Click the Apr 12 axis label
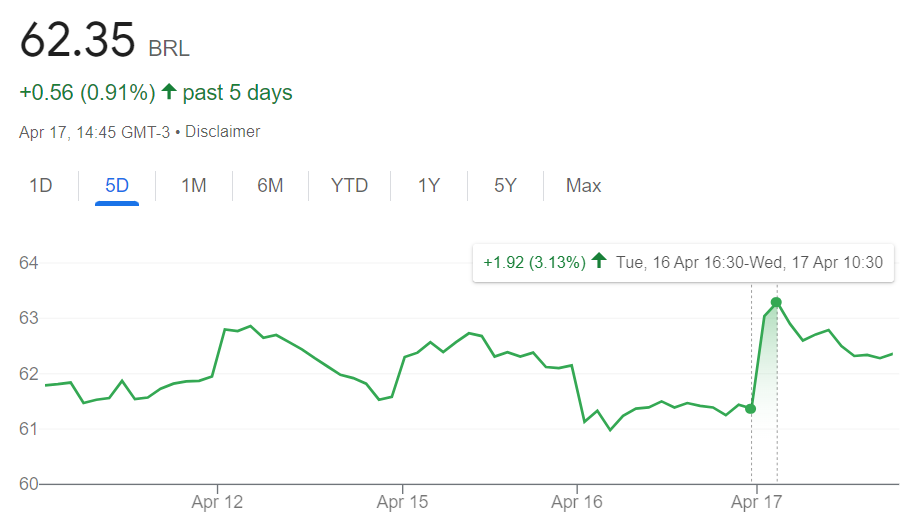 tap(217, 502)
